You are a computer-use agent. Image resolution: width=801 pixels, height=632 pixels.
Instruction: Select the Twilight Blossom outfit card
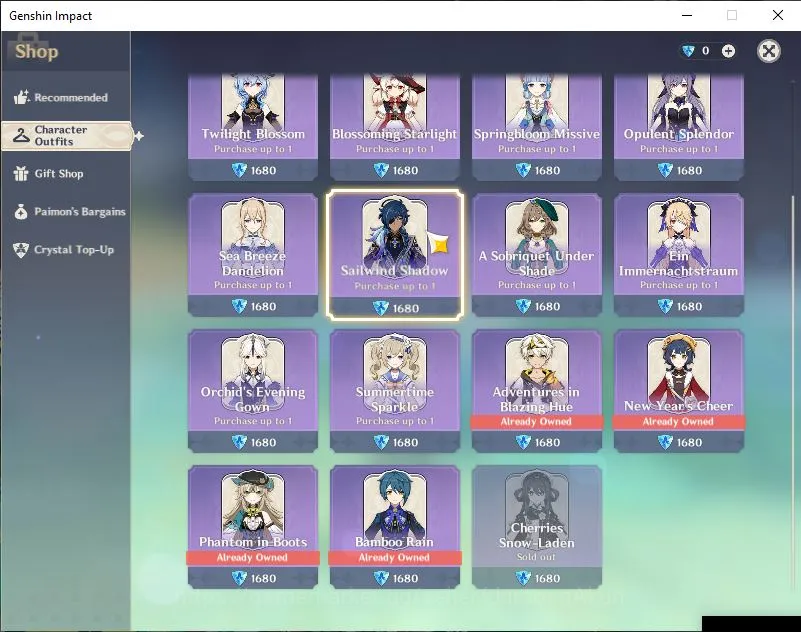253,127
